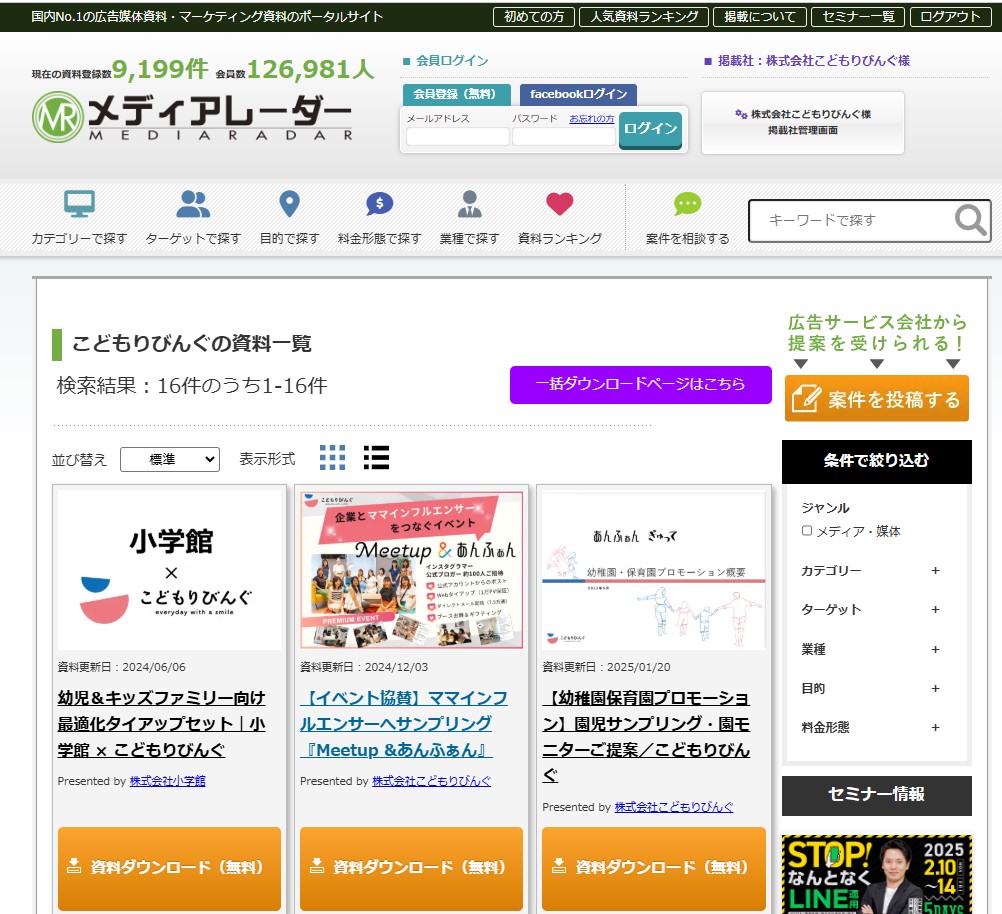Open 【イベント協賛】ママインフルエンサー document title link

[404, 724]
